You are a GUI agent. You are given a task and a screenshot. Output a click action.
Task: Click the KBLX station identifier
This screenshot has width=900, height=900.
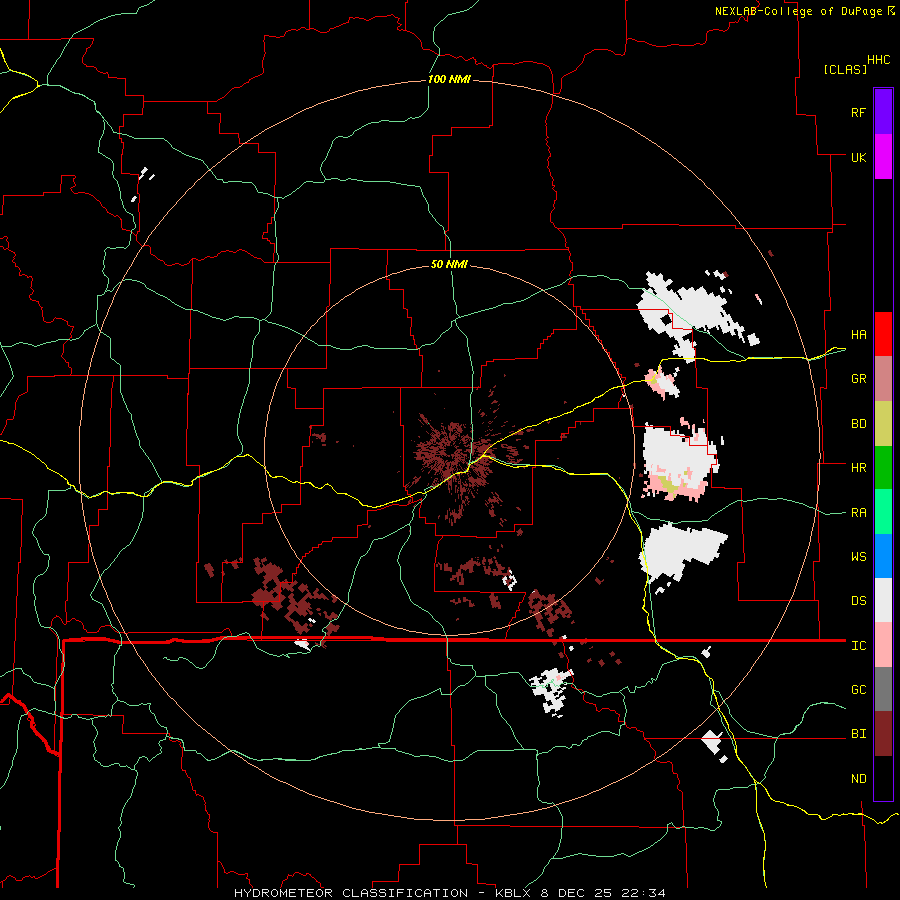tap(513, 893)
